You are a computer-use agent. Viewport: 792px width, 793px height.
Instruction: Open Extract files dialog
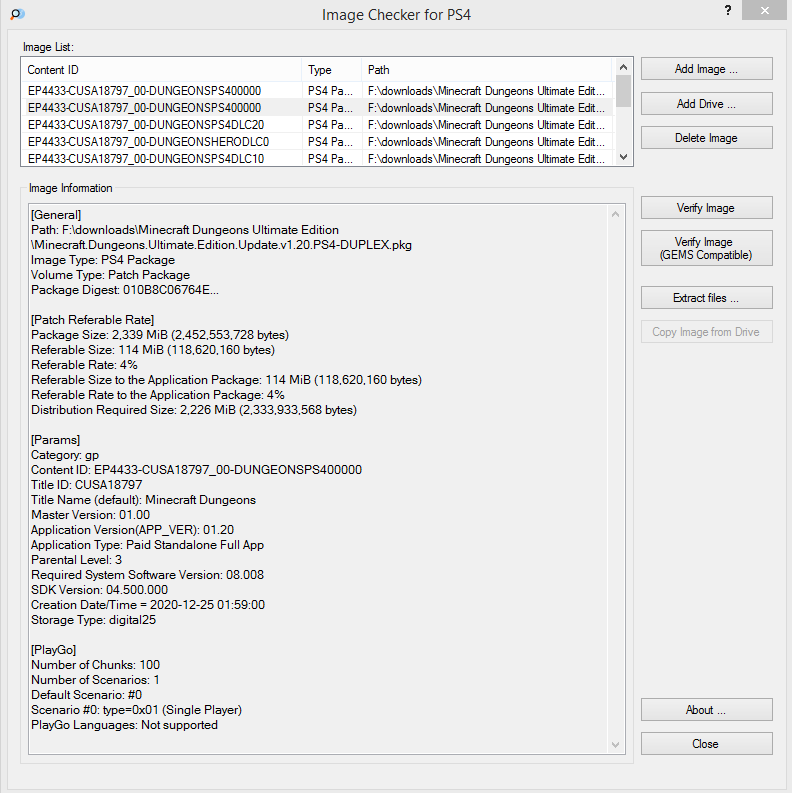tap(707, 298)
